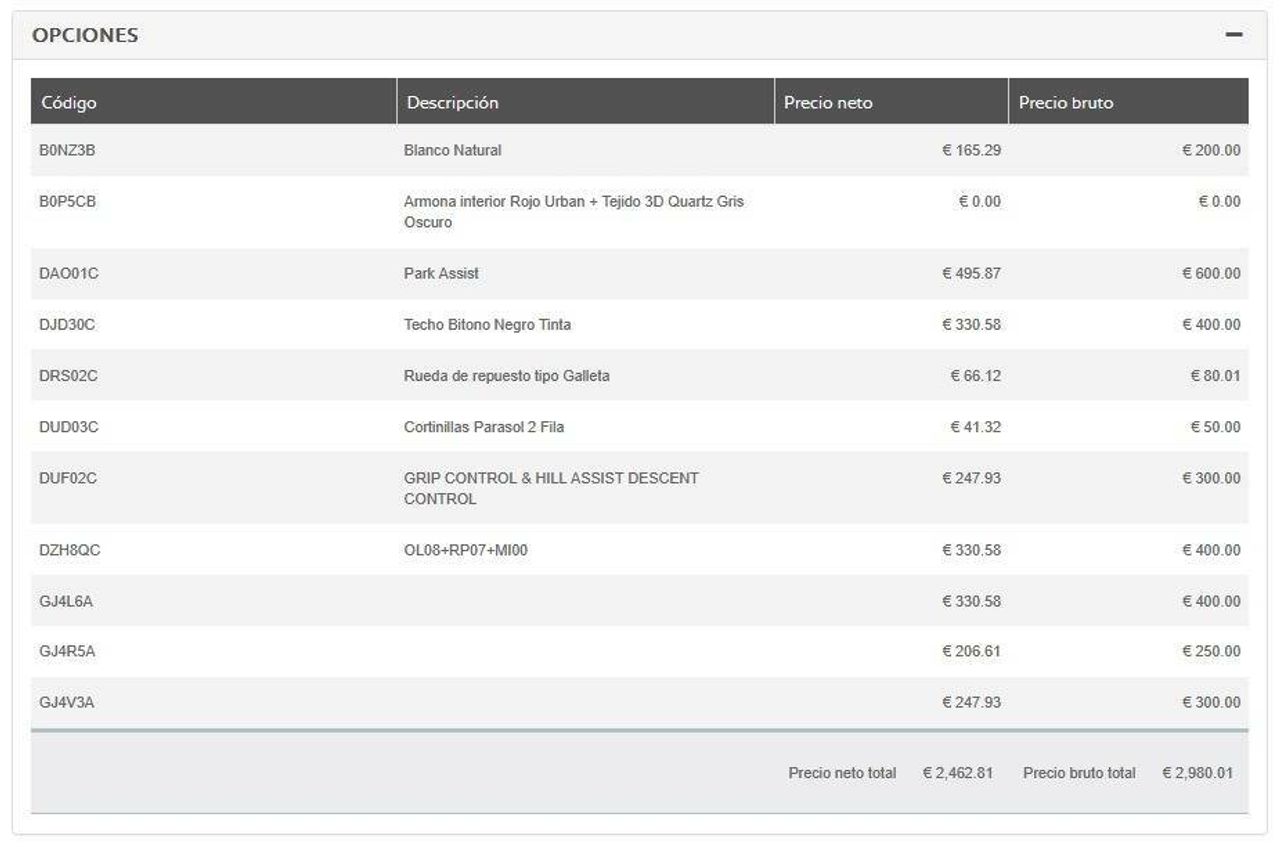Select code DUF02C cell

[68, 478]
